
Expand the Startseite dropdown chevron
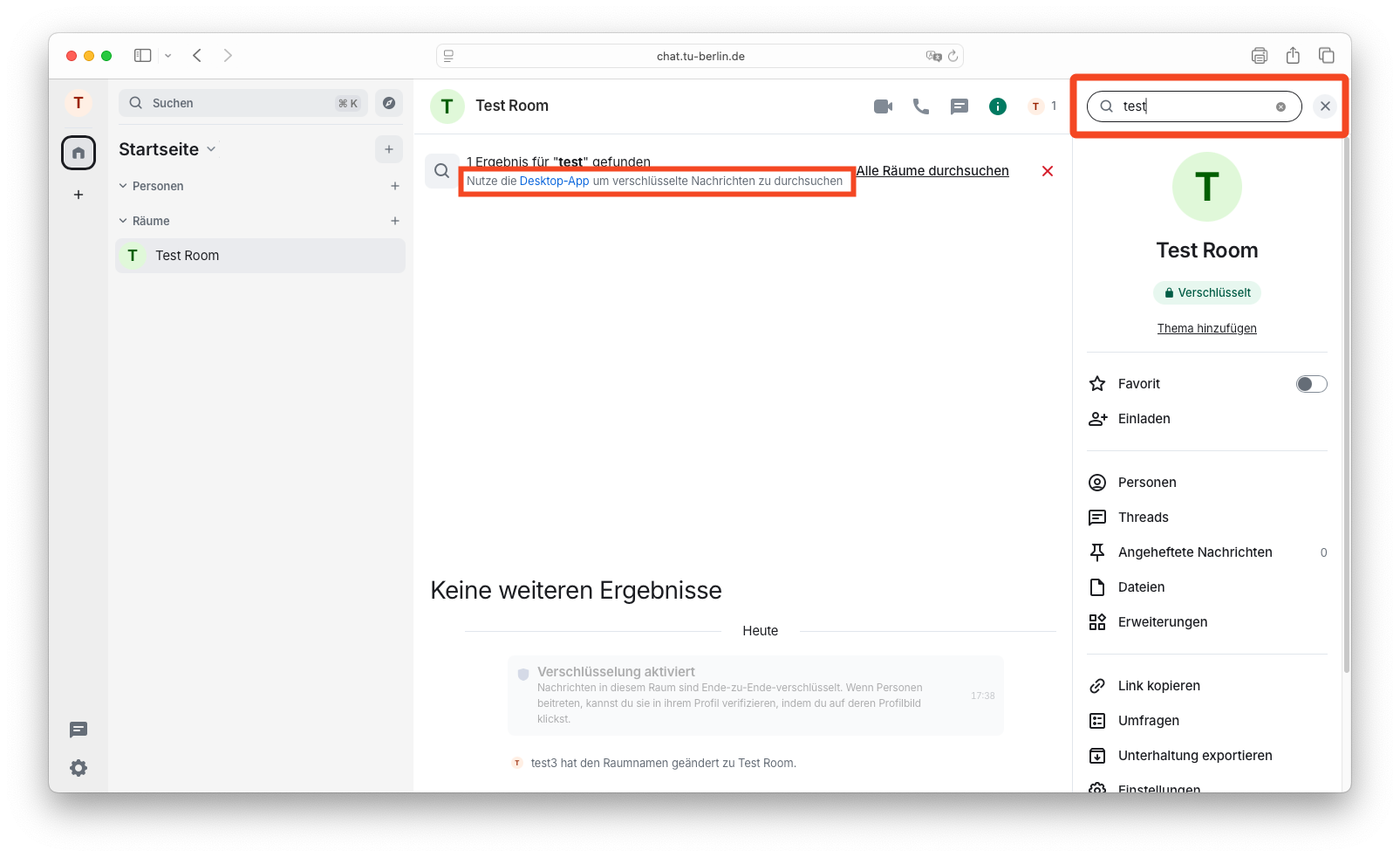(x=211, y=149)
